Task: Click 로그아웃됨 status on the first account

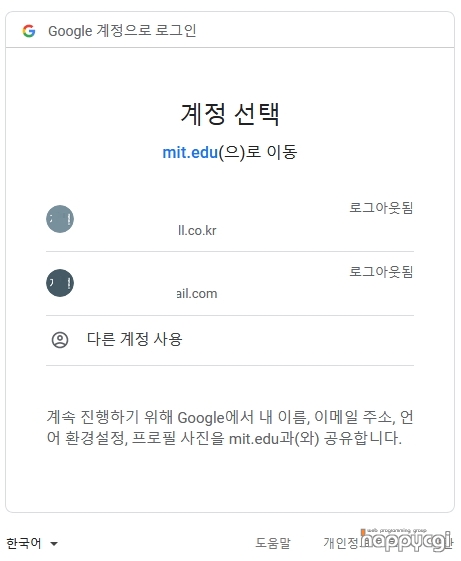Action: pos(381,208)
